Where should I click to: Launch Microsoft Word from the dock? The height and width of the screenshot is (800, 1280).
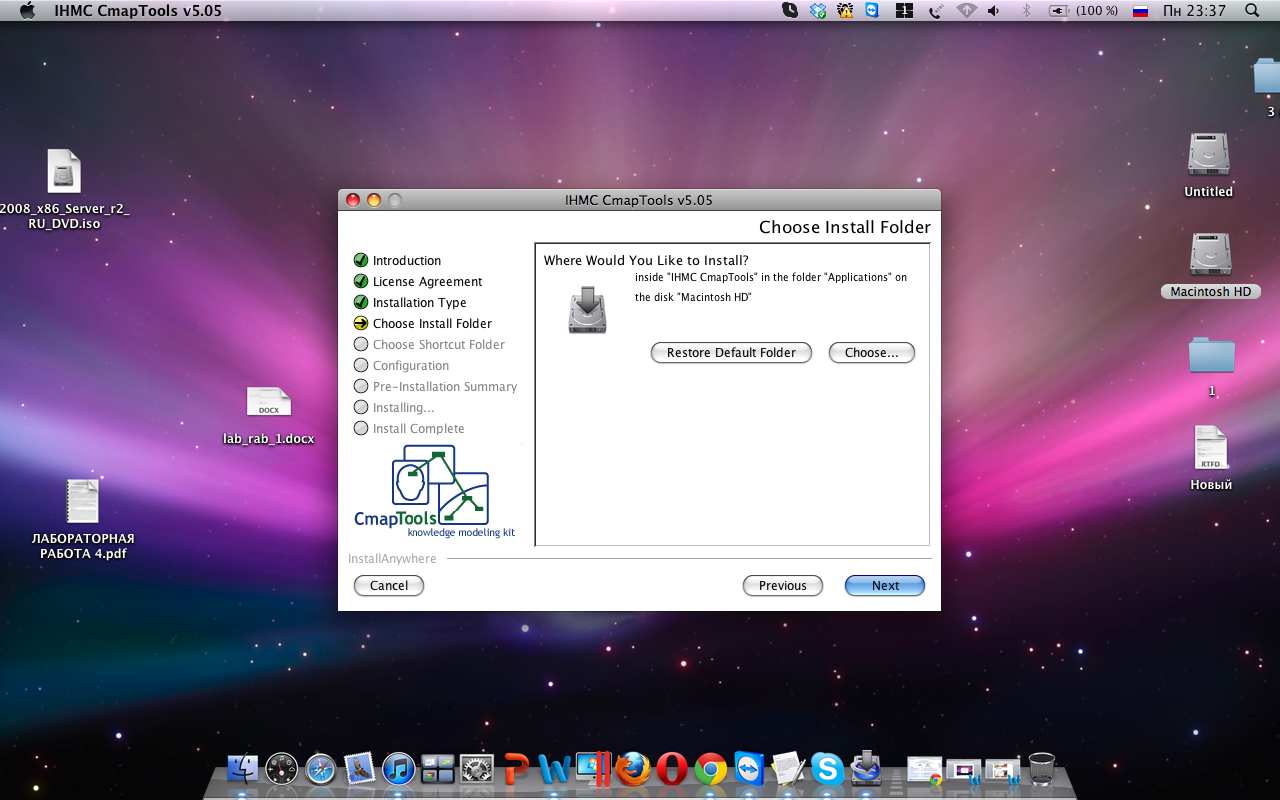[x=554, y=768]
